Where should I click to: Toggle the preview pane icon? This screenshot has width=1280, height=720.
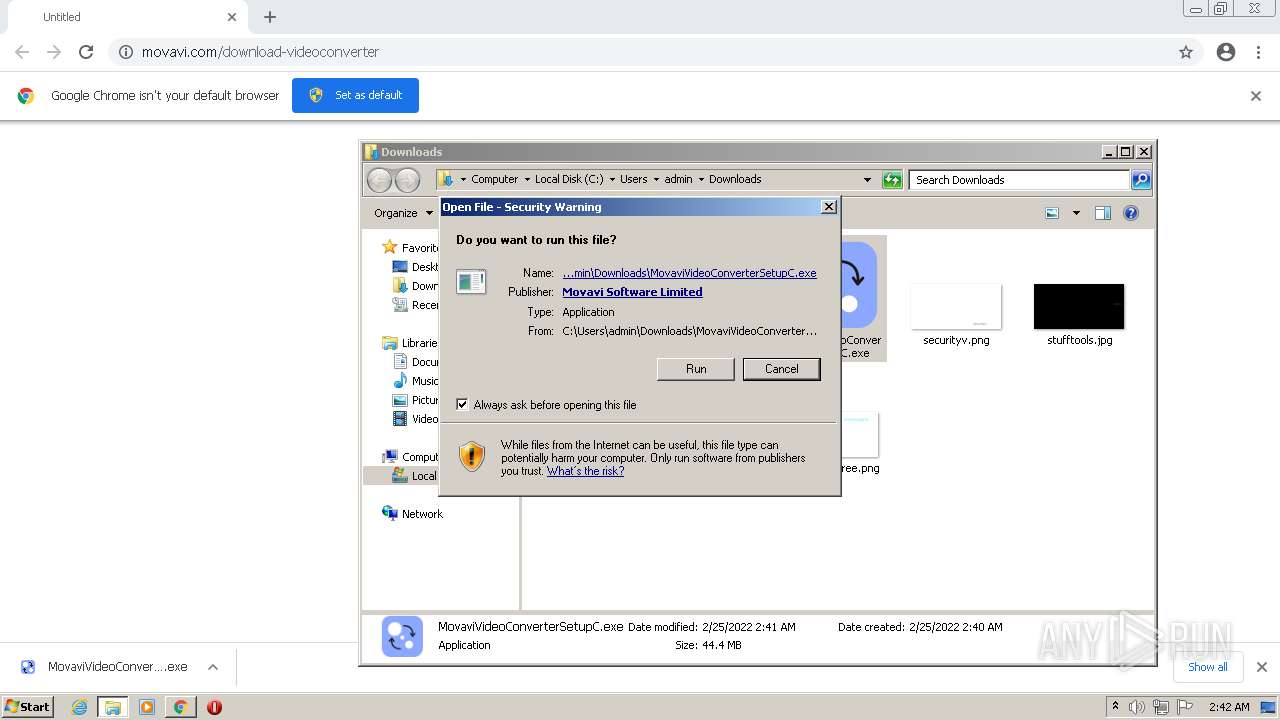pos(1103,213)
